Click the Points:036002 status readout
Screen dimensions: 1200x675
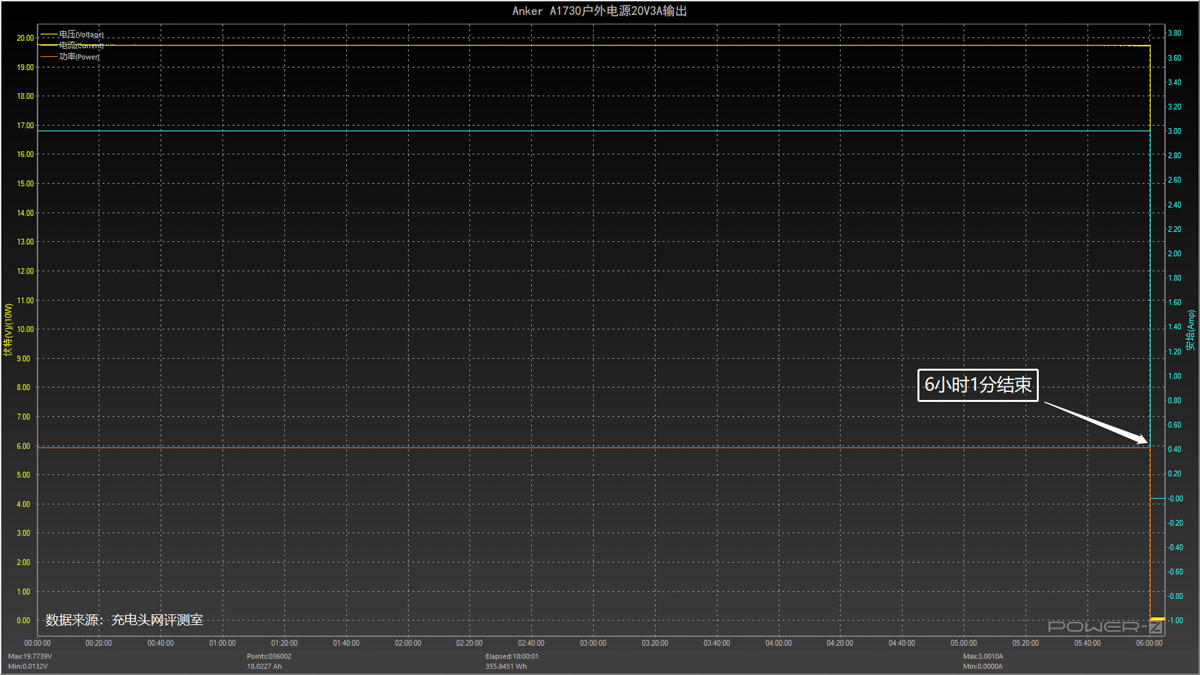click(269, 656)
